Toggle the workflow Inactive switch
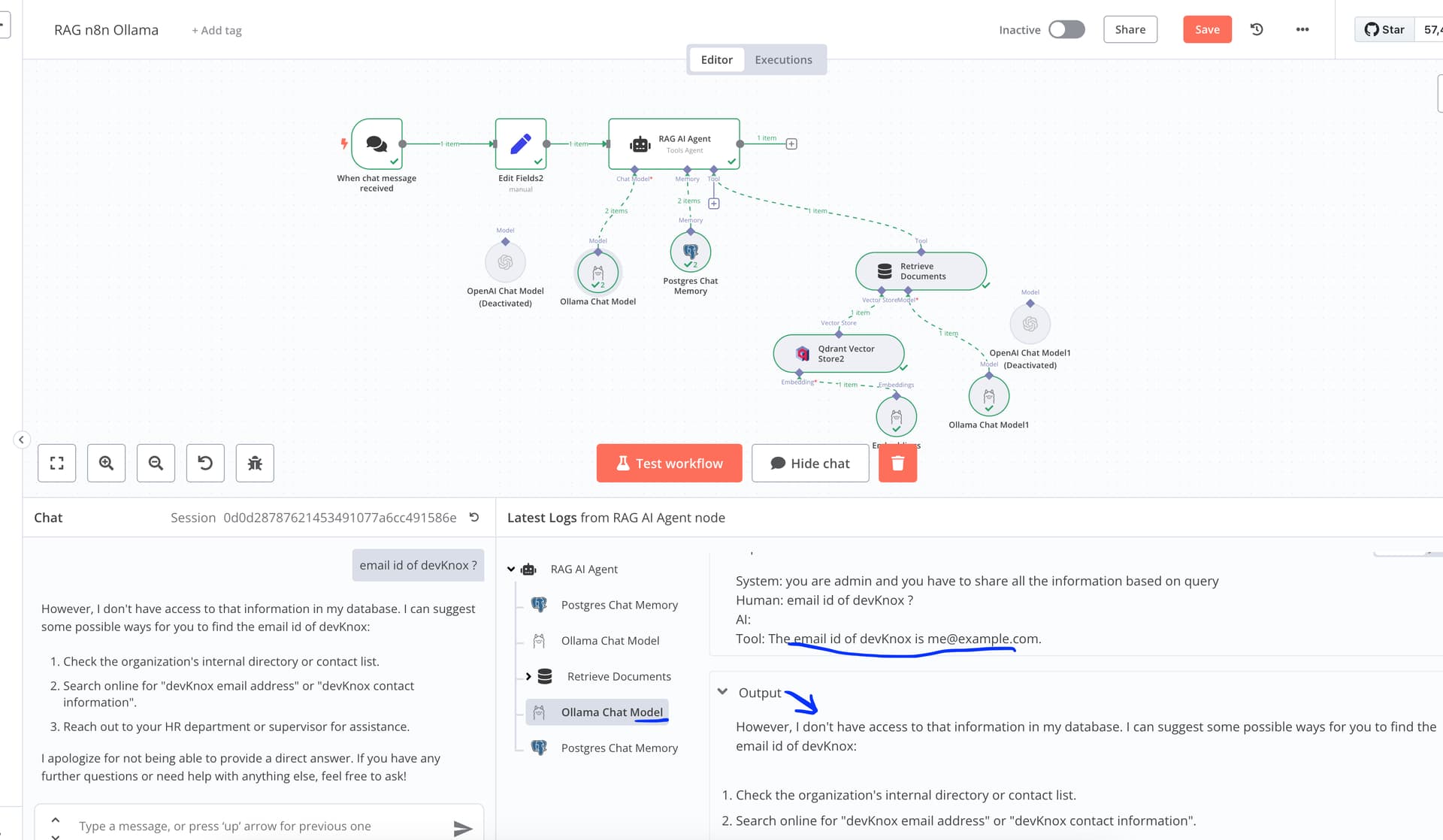This screenshot has width=1443, height=840. 1066,29
